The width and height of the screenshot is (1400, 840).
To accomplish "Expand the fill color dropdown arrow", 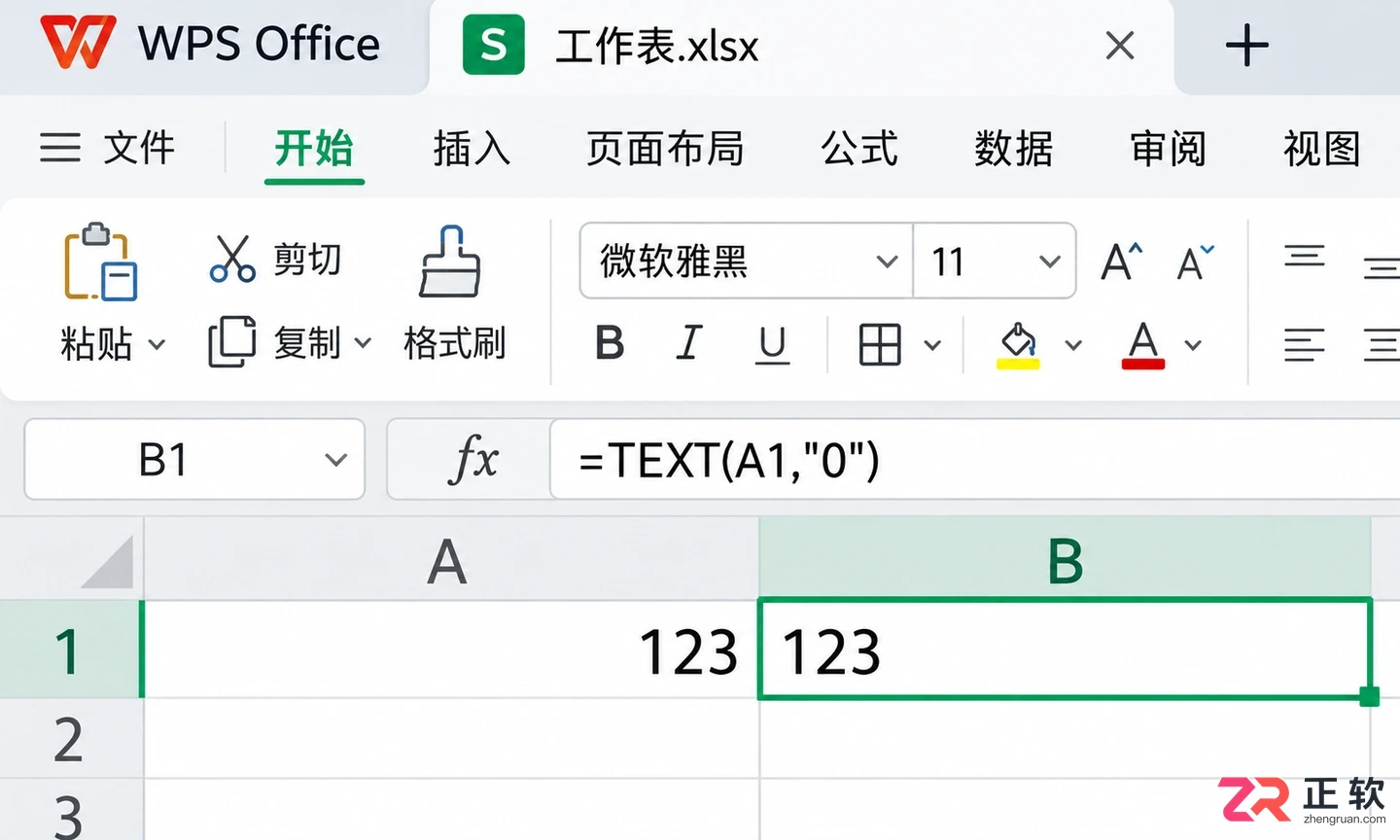I will tap(1073, 345).
